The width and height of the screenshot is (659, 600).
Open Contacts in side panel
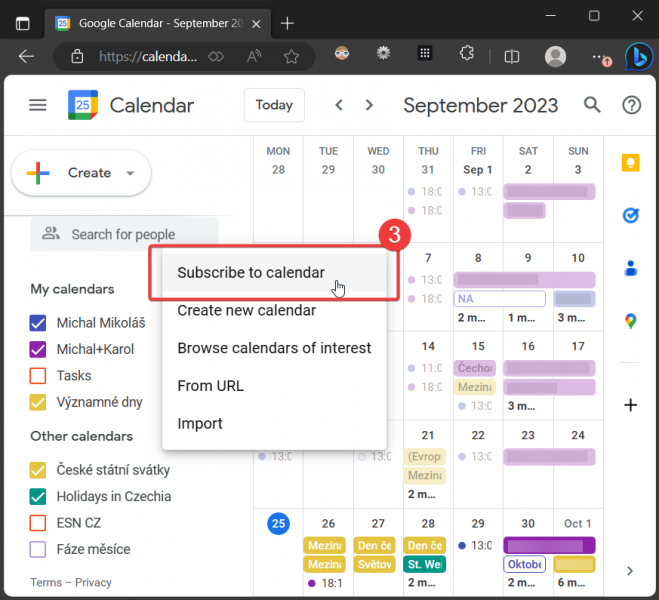[630, 268]
